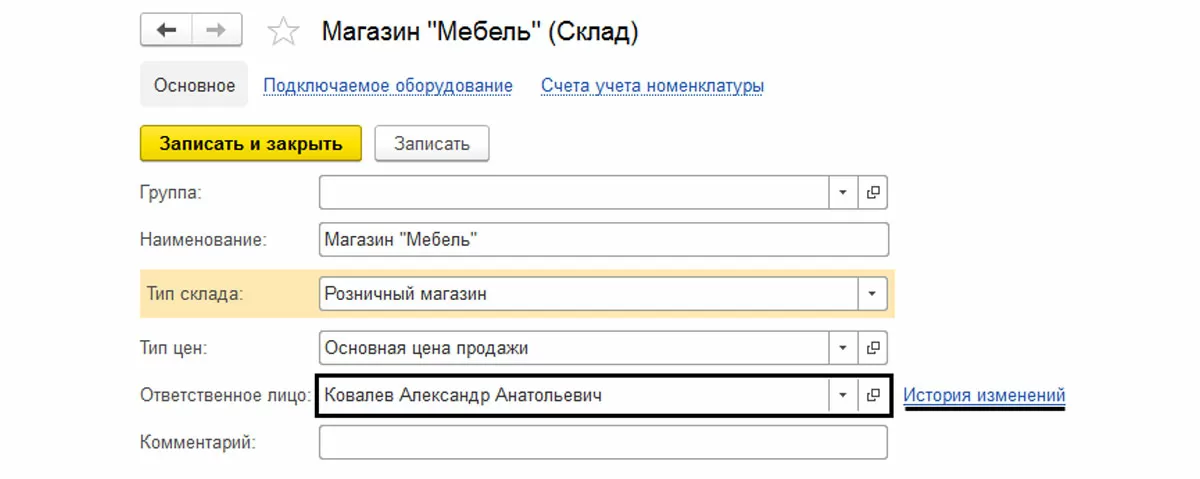The height and width of the screenshot is (479, 1200).
Task: Open the История изменений link
Action: pyautogui.click(x=984, y=395)
